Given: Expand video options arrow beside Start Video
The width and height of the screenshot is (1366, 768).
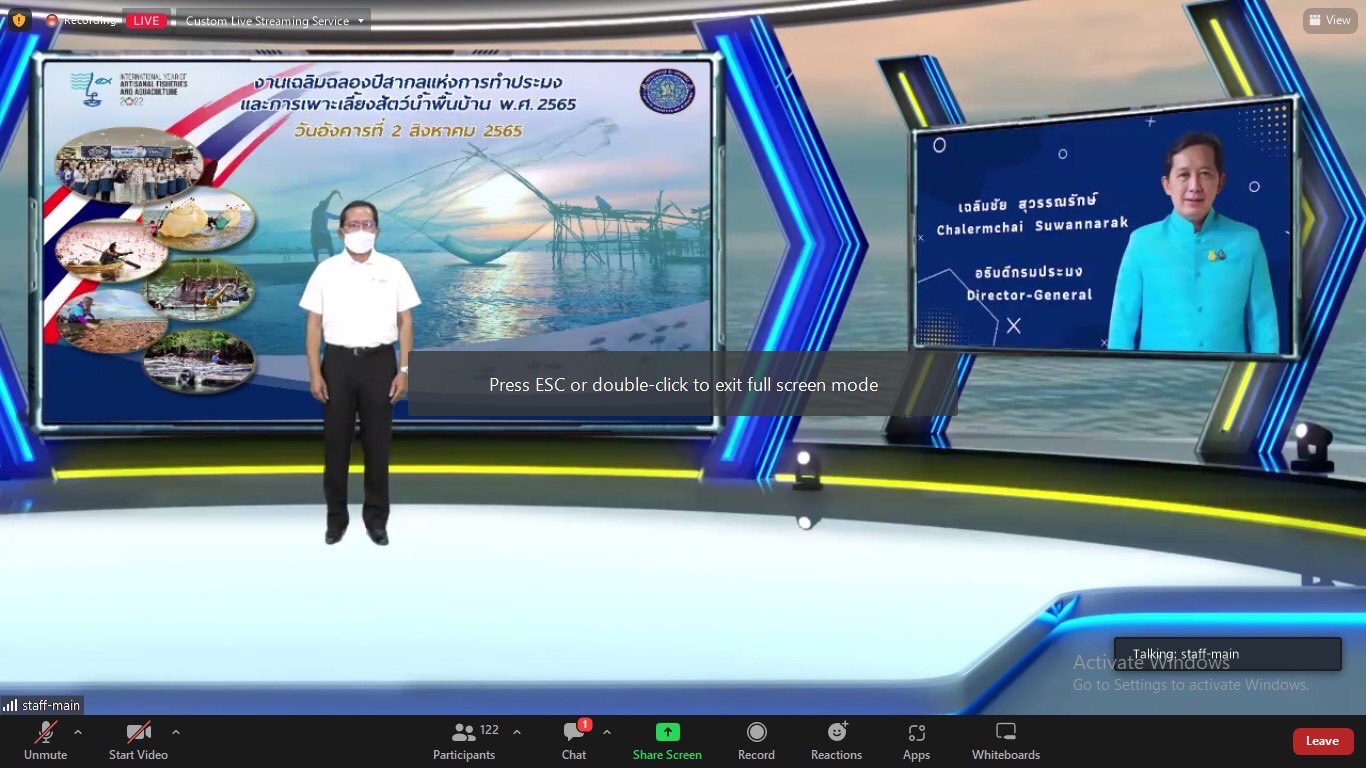Looking at the screenshot, I should [x=176, y=732].
